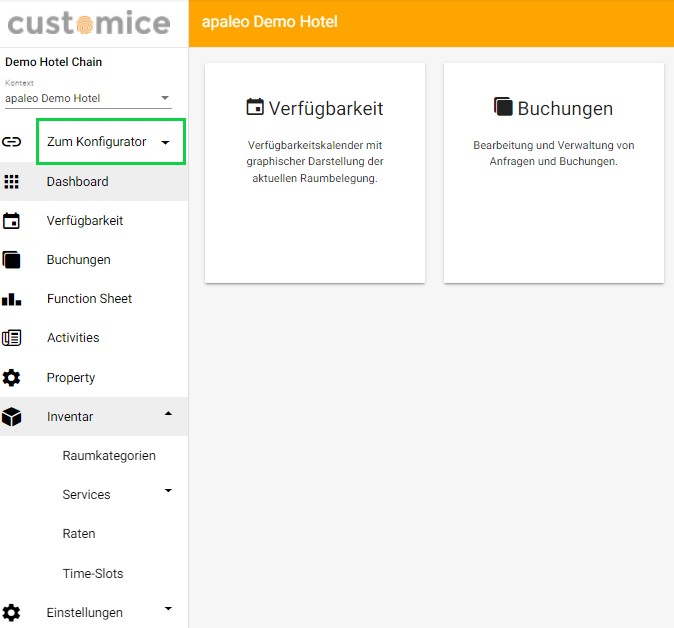Open Raten under Inventar
The height and width of the screenshot is (628, 674).
pos(79,534)
